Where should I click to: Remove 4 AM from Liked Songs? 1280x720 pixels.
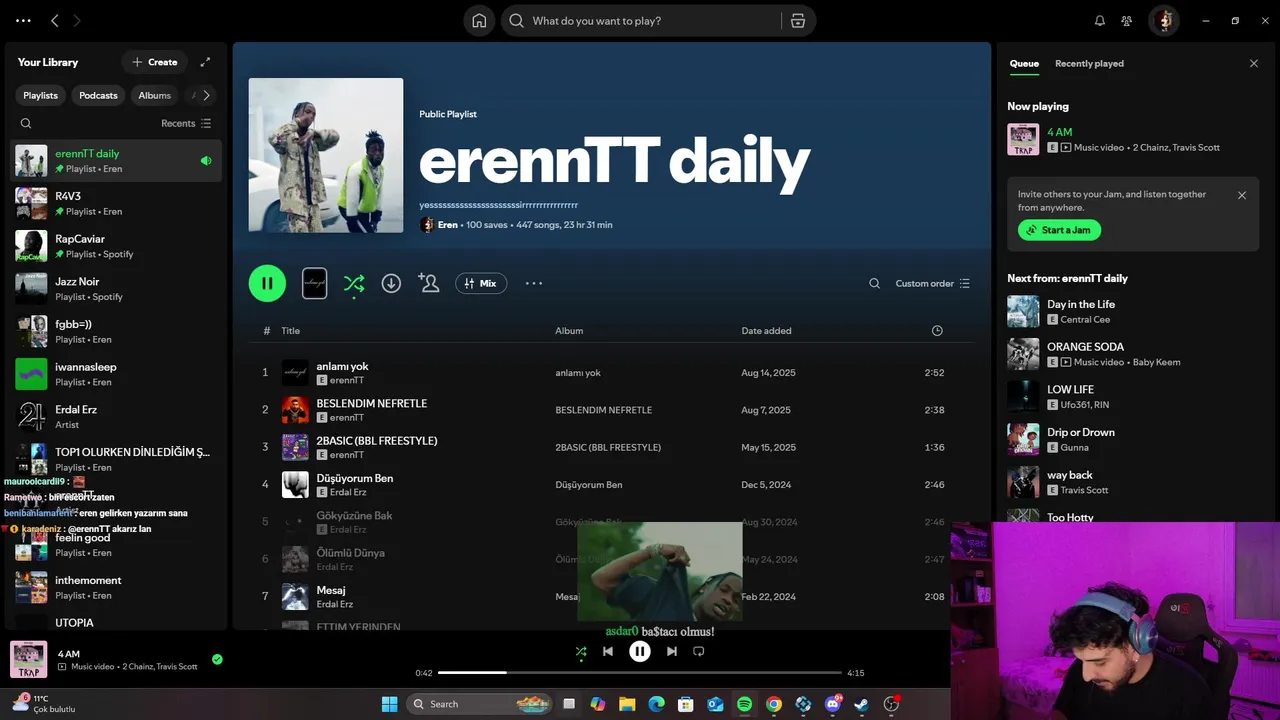(217, 659)
